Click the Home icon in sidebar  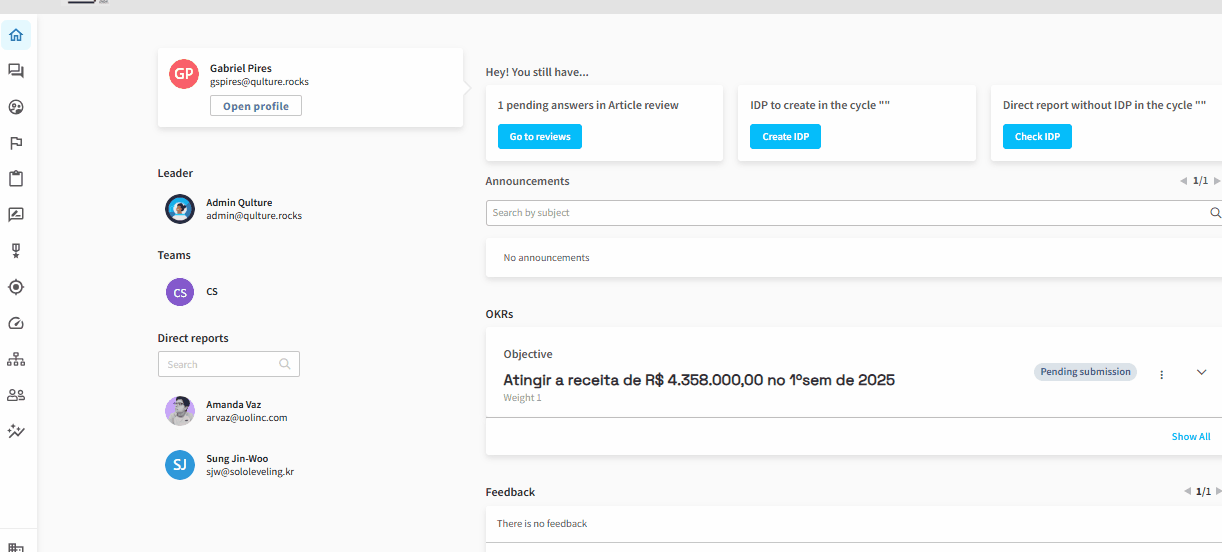[x=16, y=35]
